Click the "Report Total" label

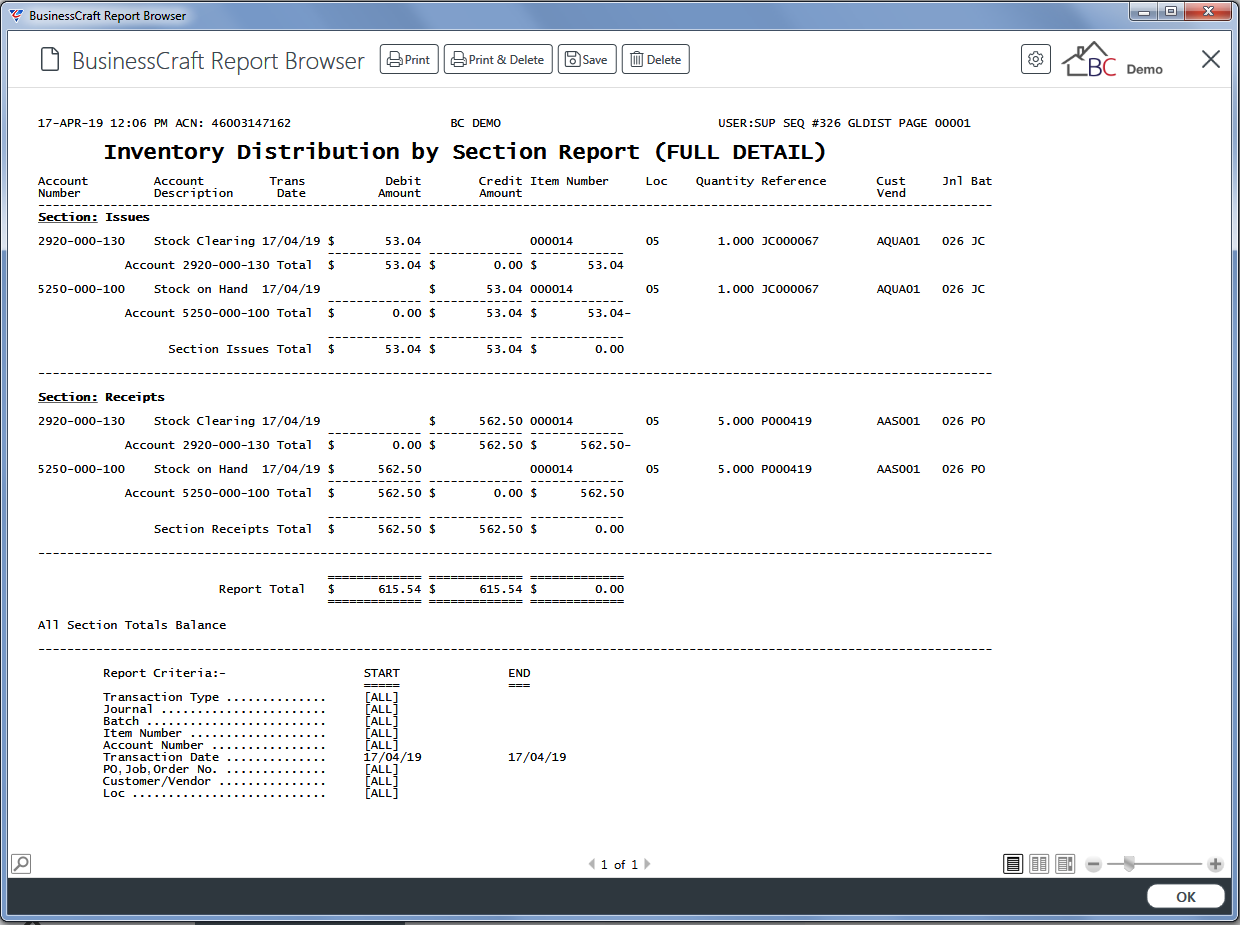click(262, 589)
